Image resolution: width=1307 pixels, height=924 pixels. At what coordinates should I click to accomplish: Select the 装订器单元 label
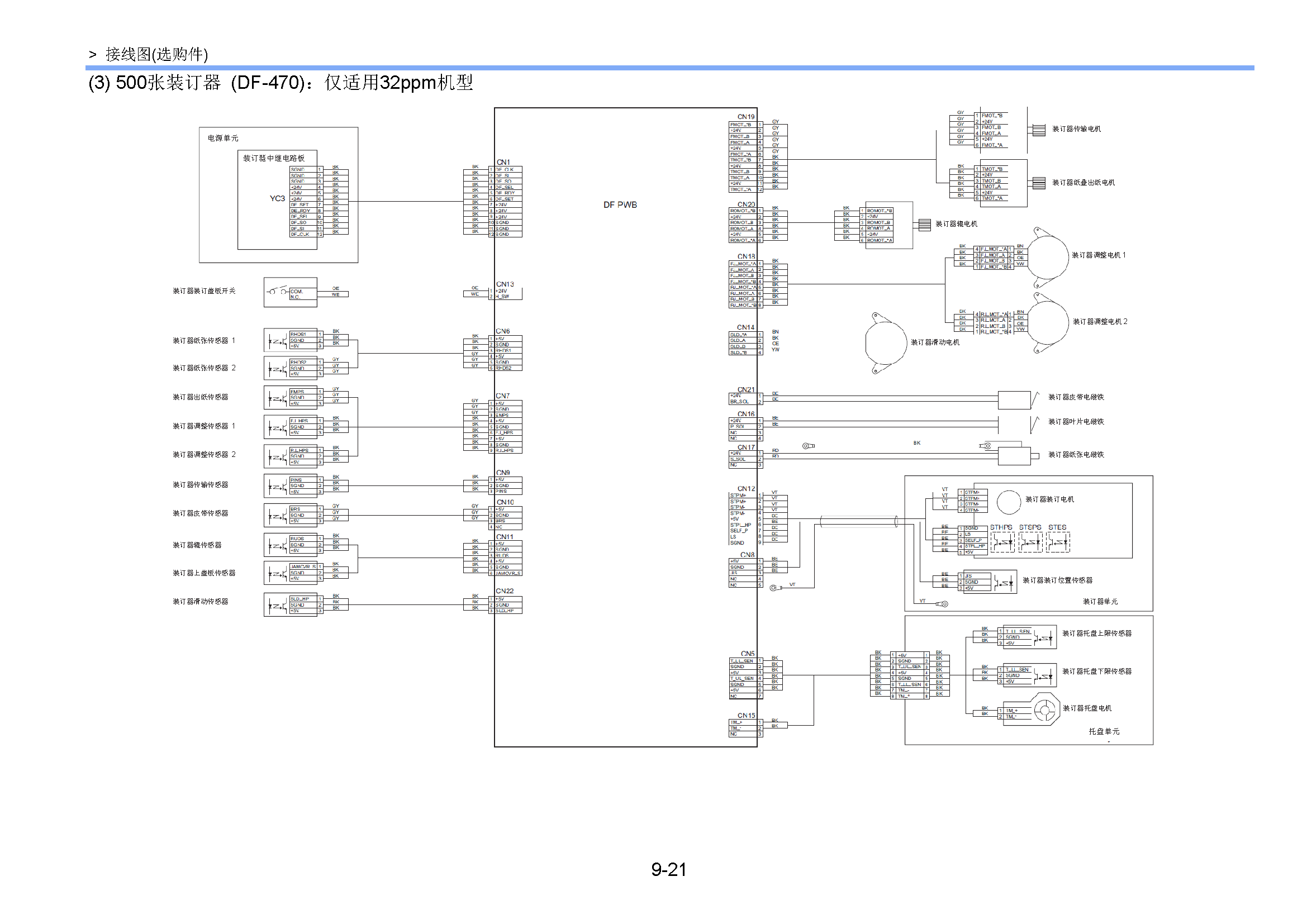(1100, 601)
